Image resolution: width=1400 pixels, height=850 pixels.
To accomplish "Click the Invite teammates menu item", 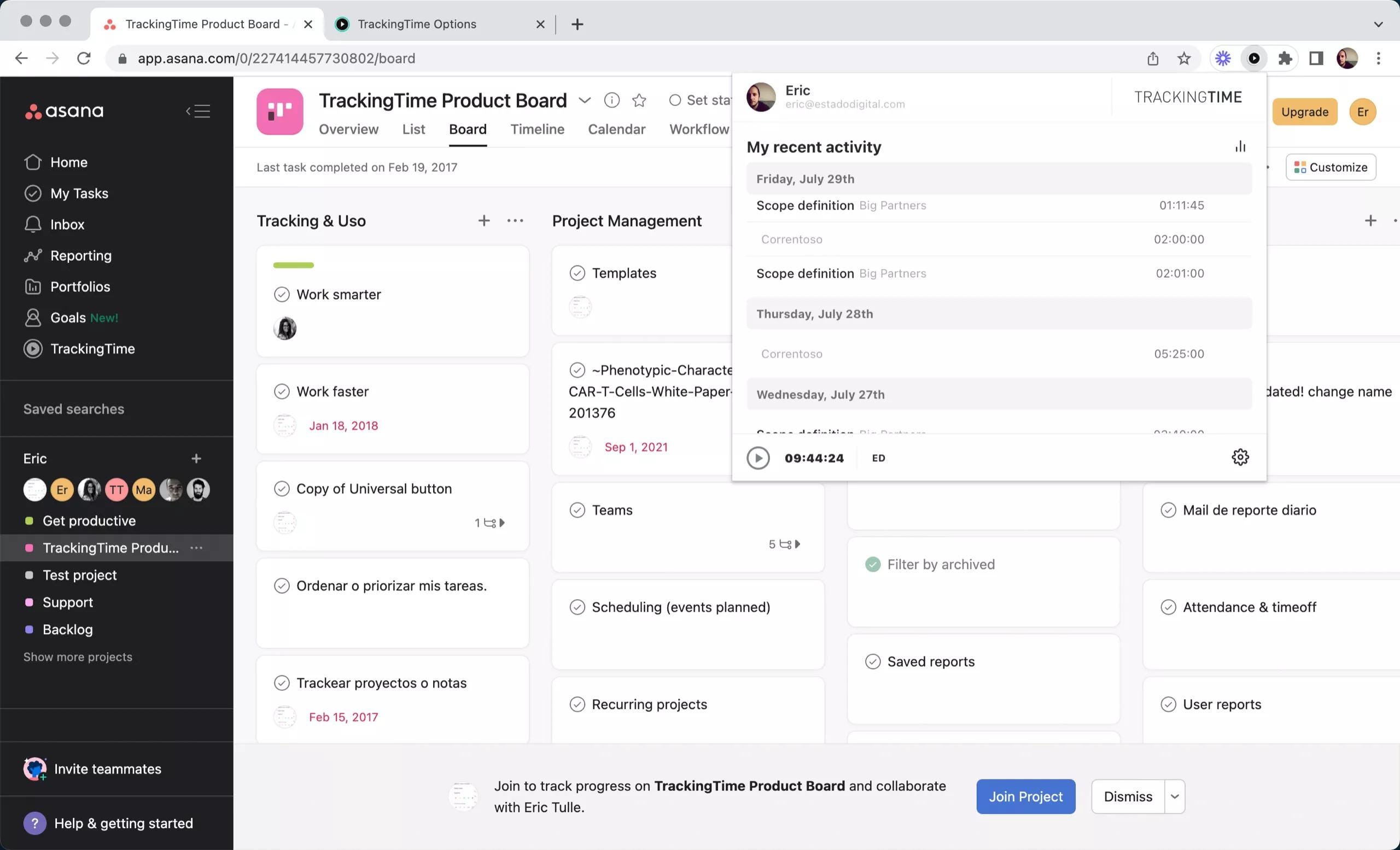I will 107,768.
